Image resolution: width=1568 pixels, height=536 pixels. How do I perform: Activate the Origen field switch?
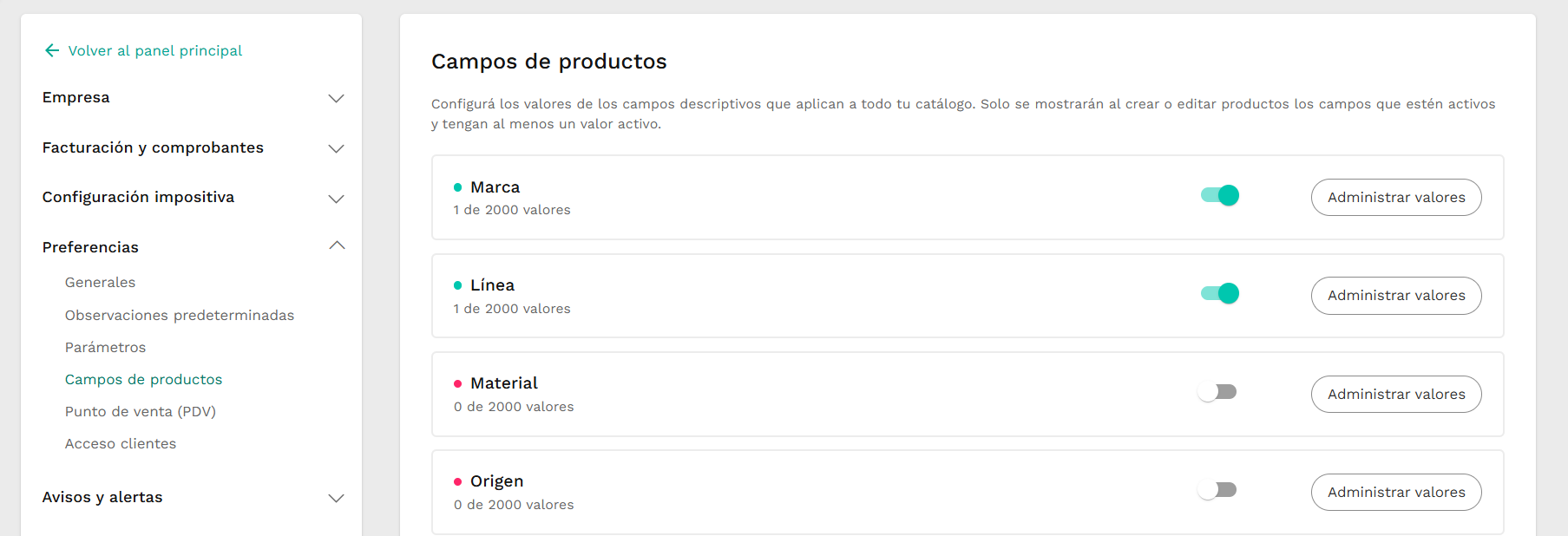1217,490
